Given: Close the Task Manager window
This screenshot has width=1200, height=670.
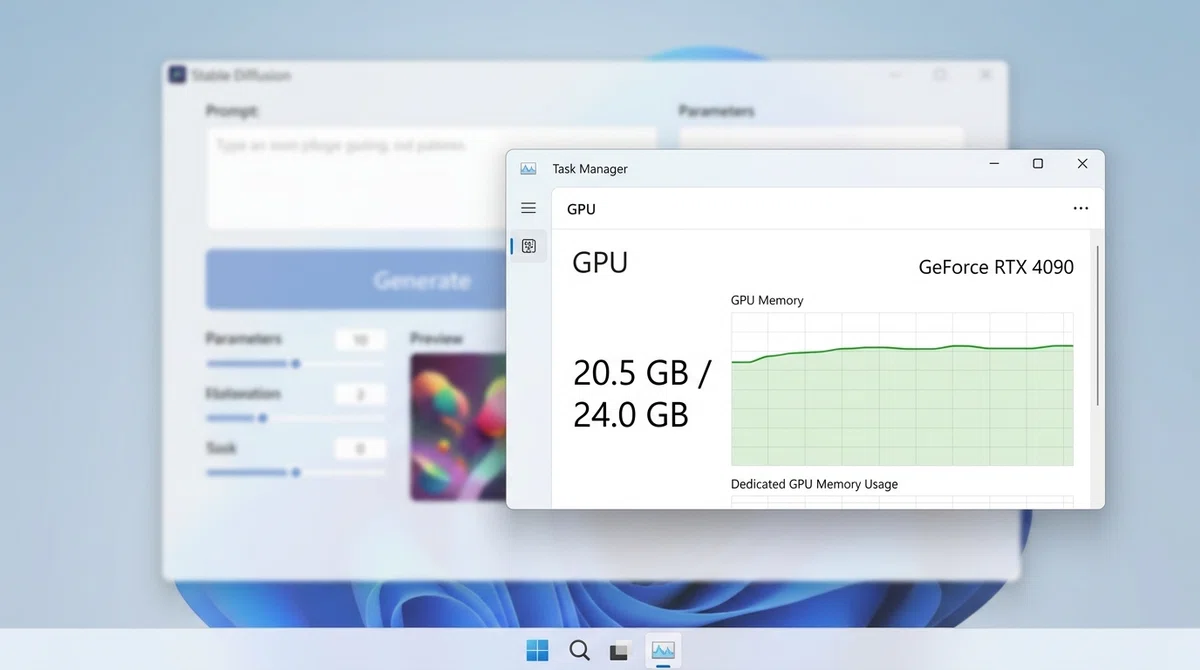Looking at the screenshot, I should tap(1082, 164).
